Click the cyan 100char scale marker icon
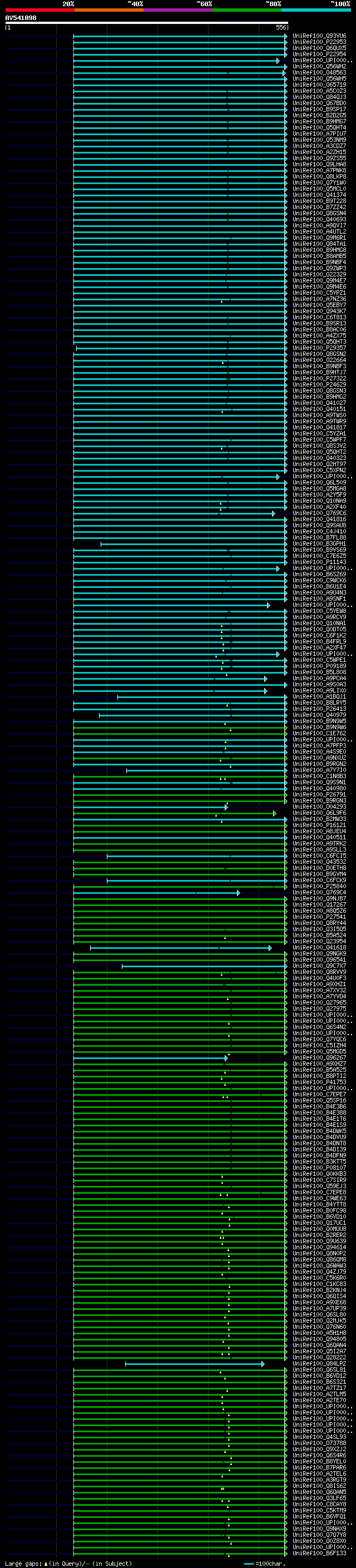Image resolution: width=356 pixels, height=1568 pixels. (248, 1564)
